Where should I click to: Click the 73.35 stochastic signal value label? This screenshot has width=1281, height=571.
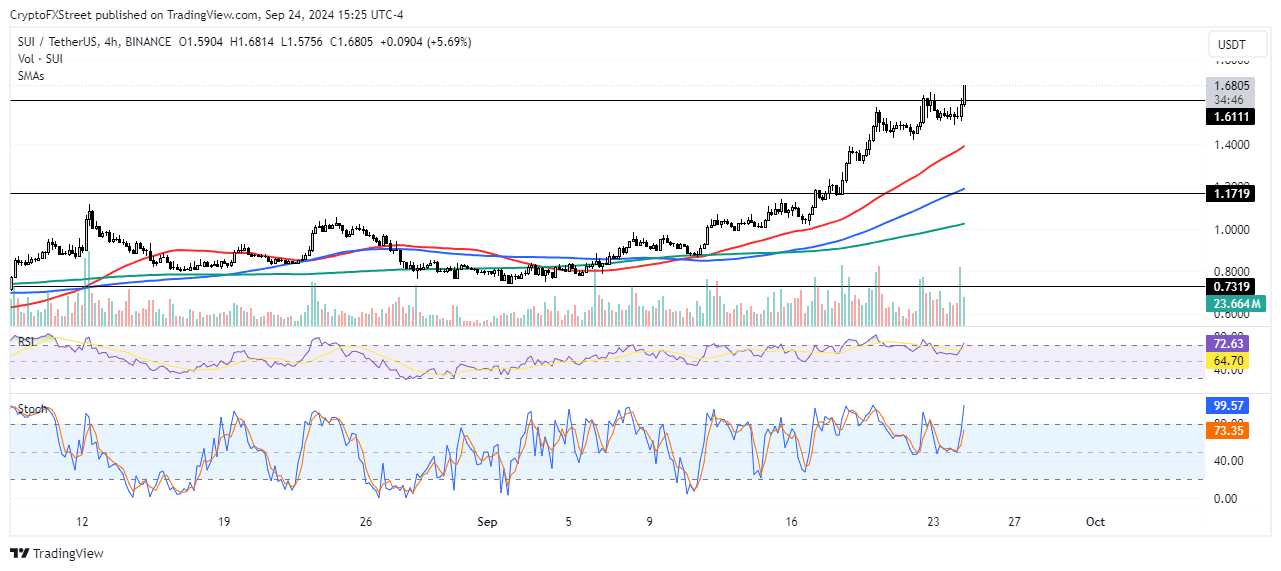coord(1228,431)
